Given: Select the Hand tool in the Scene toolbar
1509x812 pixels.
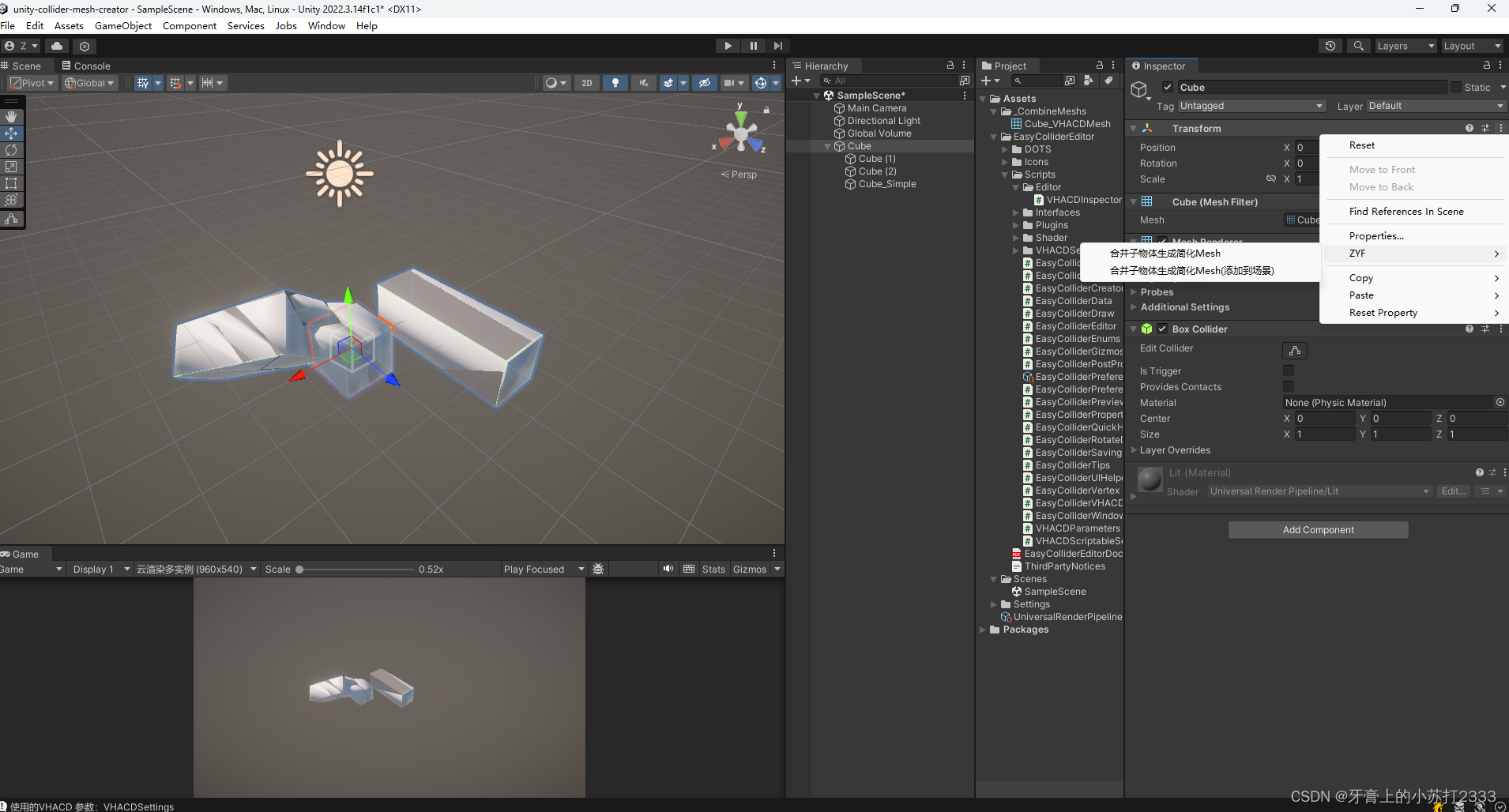Looking at the screenshot, I should click(x=11, y=117).
